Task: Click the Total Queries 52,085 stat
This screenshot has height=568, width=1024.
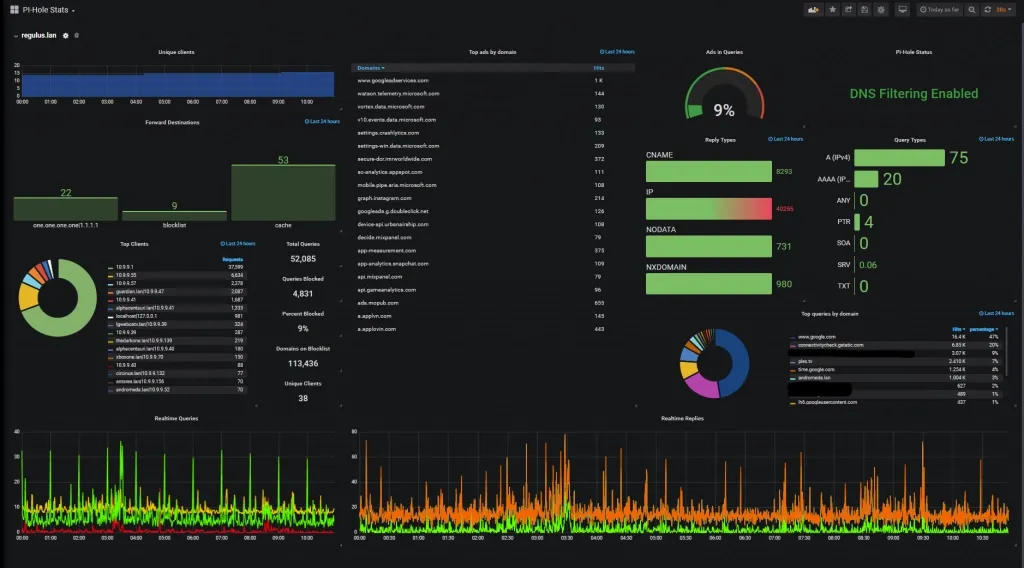Action: coord(303,259)
